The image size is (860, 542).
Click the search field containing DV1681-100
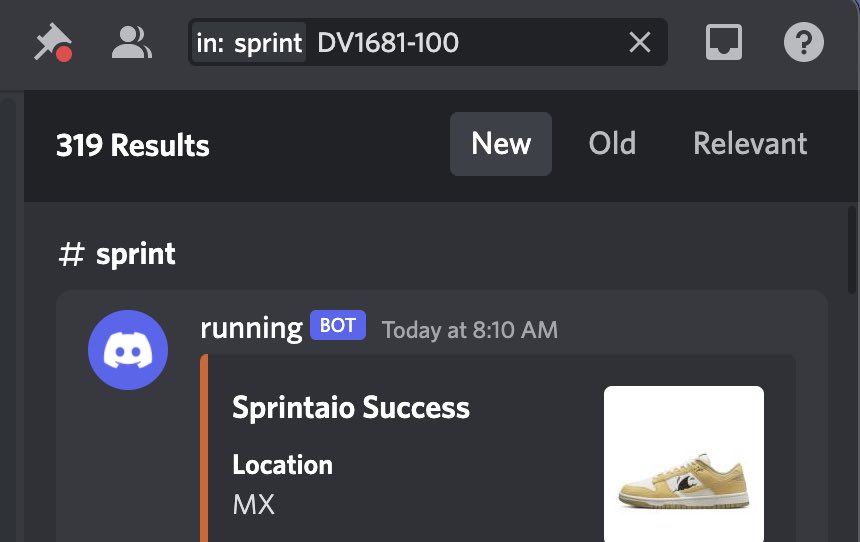tap(428, 42)
